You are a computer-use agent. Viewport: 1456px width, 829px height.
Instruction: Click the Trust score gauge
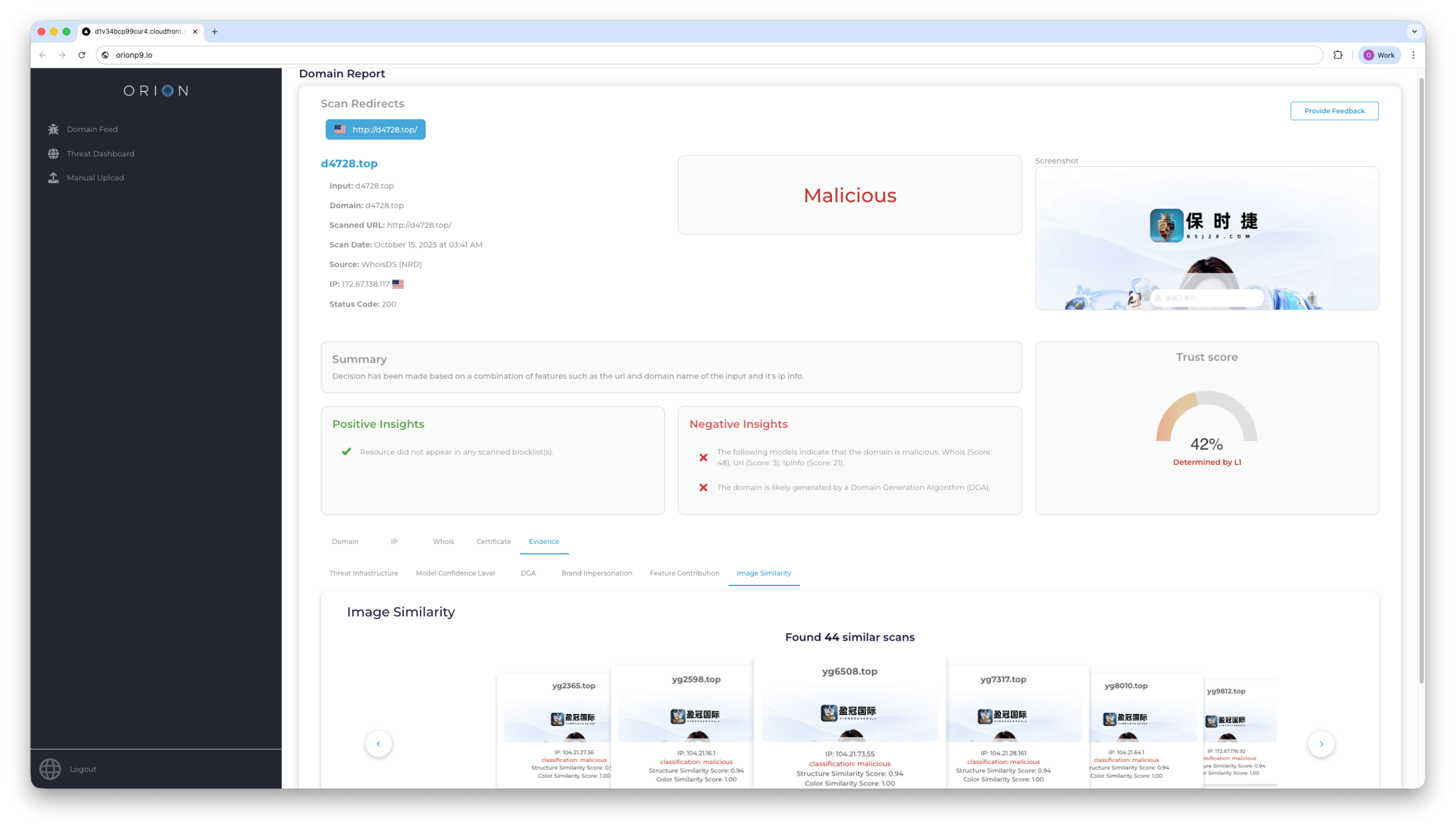(x=1206, y=420)
